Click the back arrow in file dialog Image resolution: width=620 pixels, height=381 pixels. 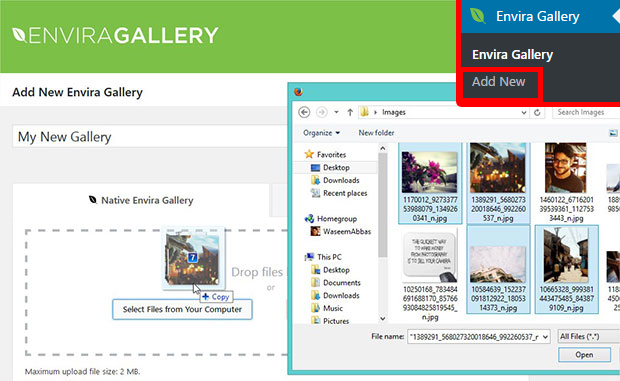pyautogui.click(x=304, y=112)
